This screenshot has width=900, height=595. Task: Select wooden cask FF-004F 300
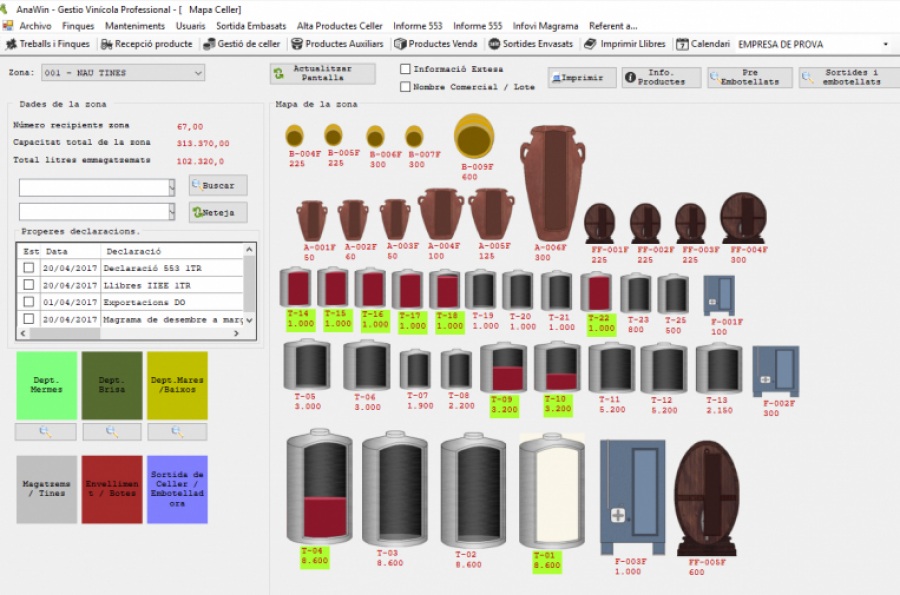(x=743, y=218)
